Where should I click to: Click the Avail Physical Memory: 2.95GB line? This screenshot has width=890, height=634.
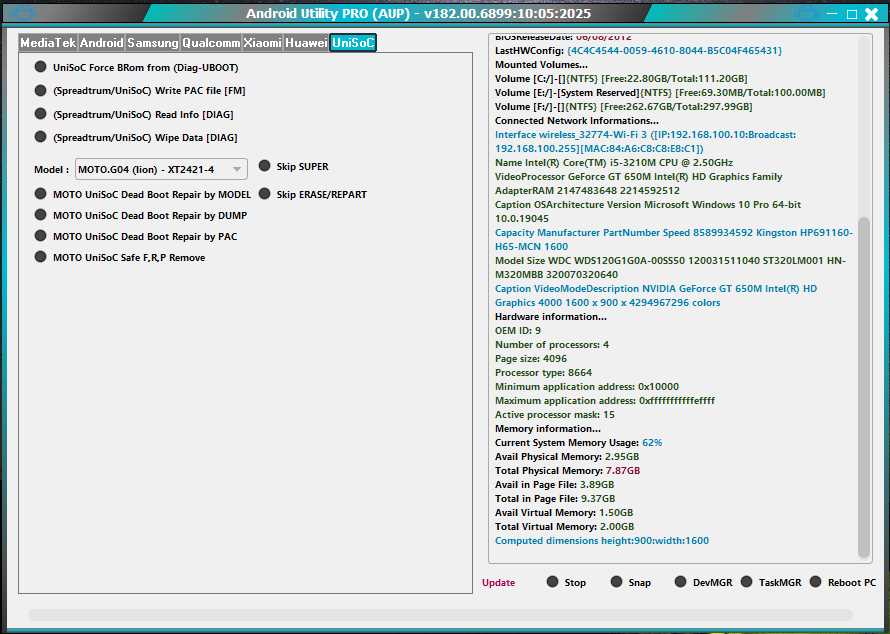tap(567, 457)
